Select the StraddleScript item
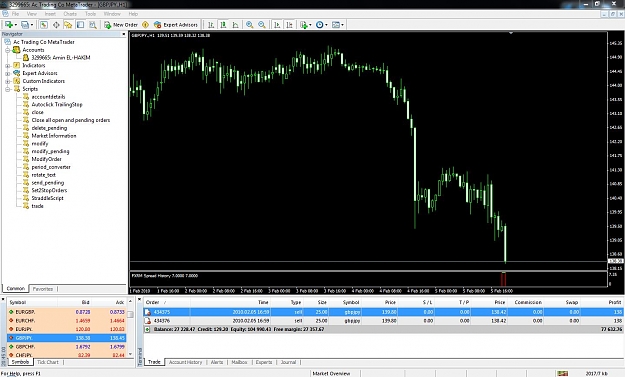Viewport: 625px width, 377px height. click(x=47, y=198)
